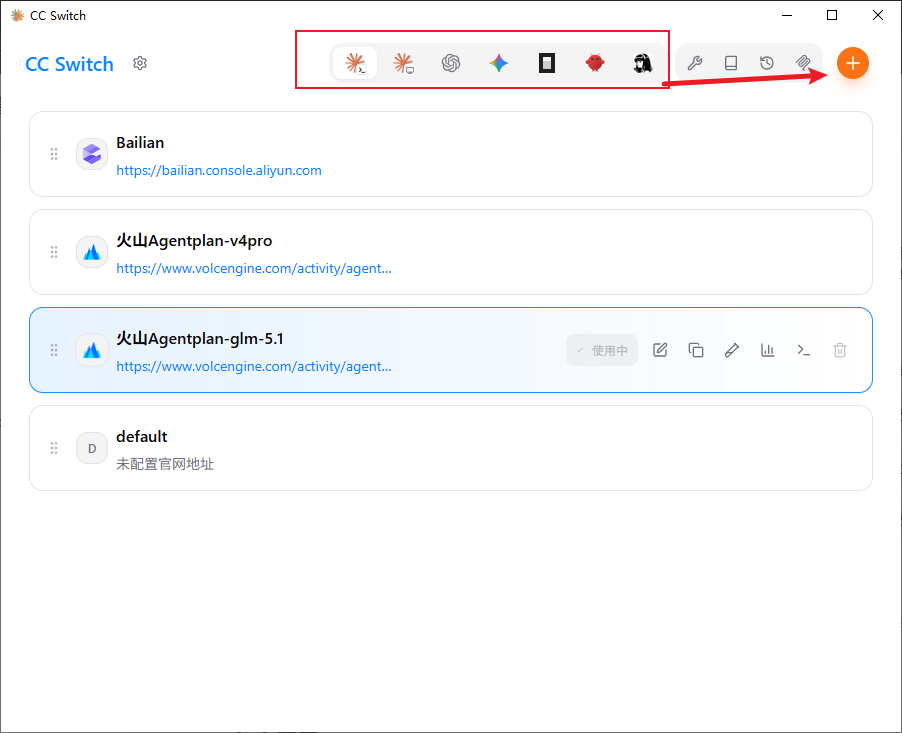
Task: Click the paperclip icon in toolbar
Action: (x=803, y=63)
